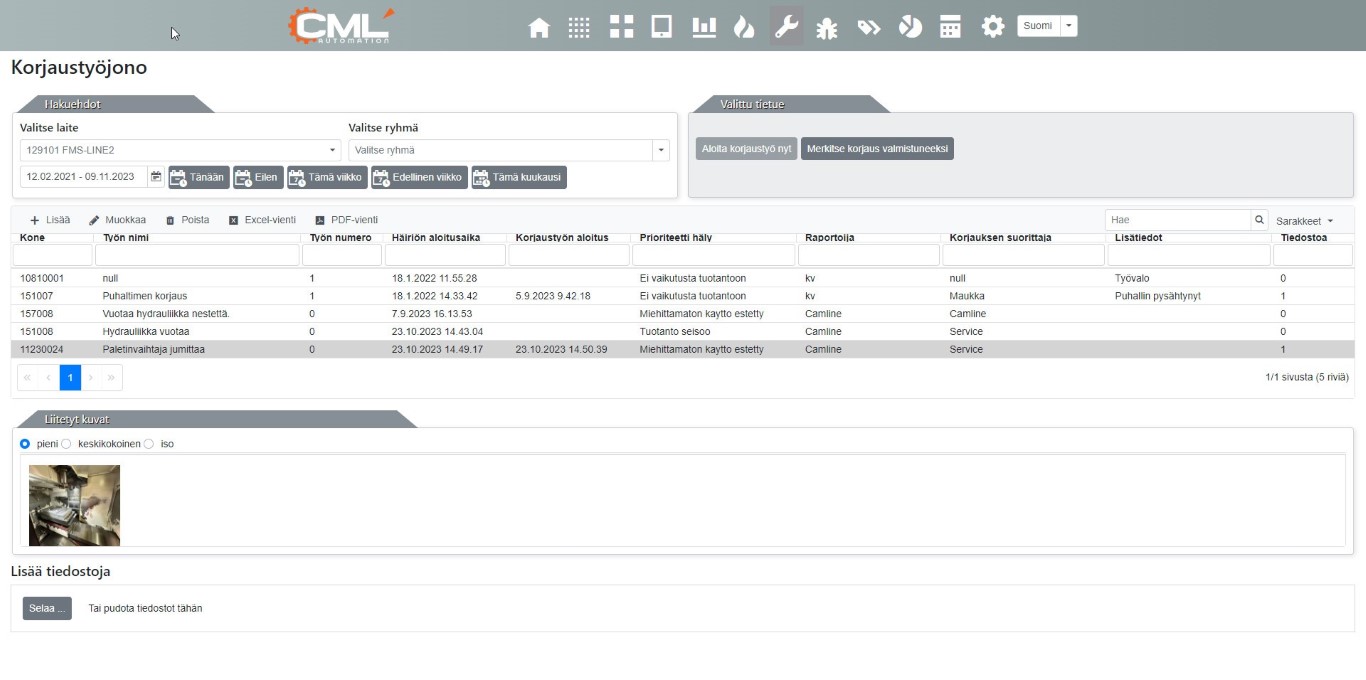The height and width of the screenshot is (680, 1366).
Task: Open the bar chart reports icon
Action: click(704, 27)
